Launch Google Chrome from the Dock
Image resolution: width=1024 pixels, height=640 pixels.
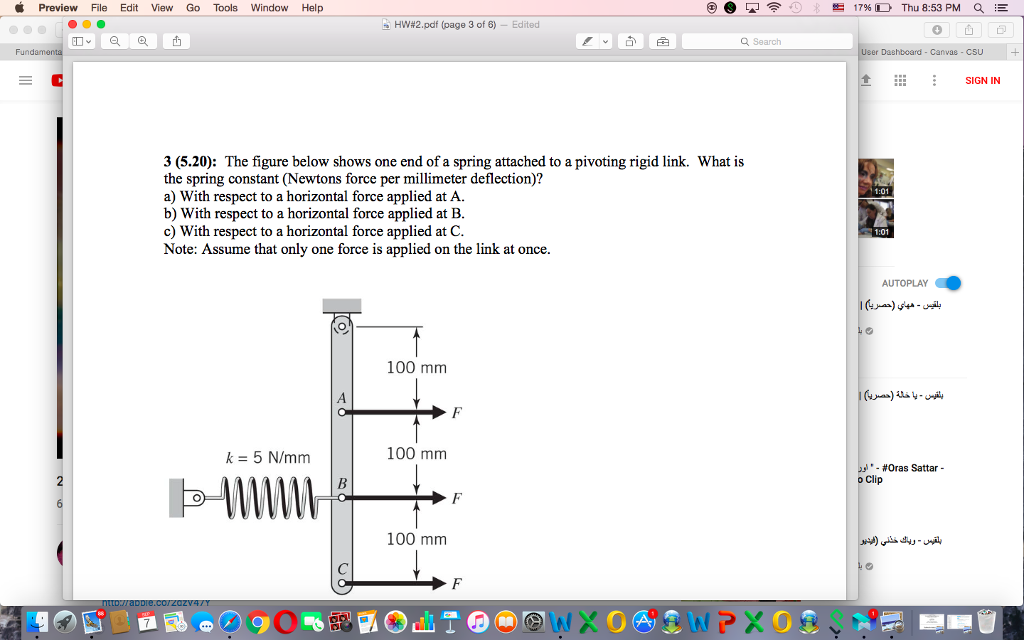[x=257, y=622]
